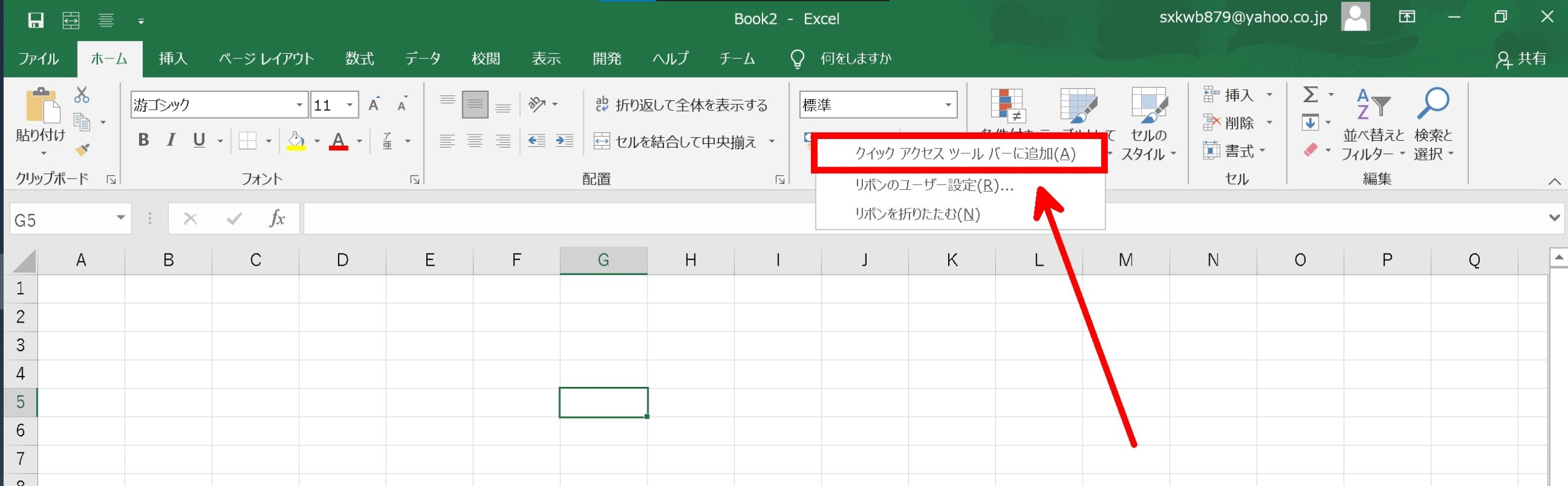Click the Fill down arrow icon

coord(1310,122)
